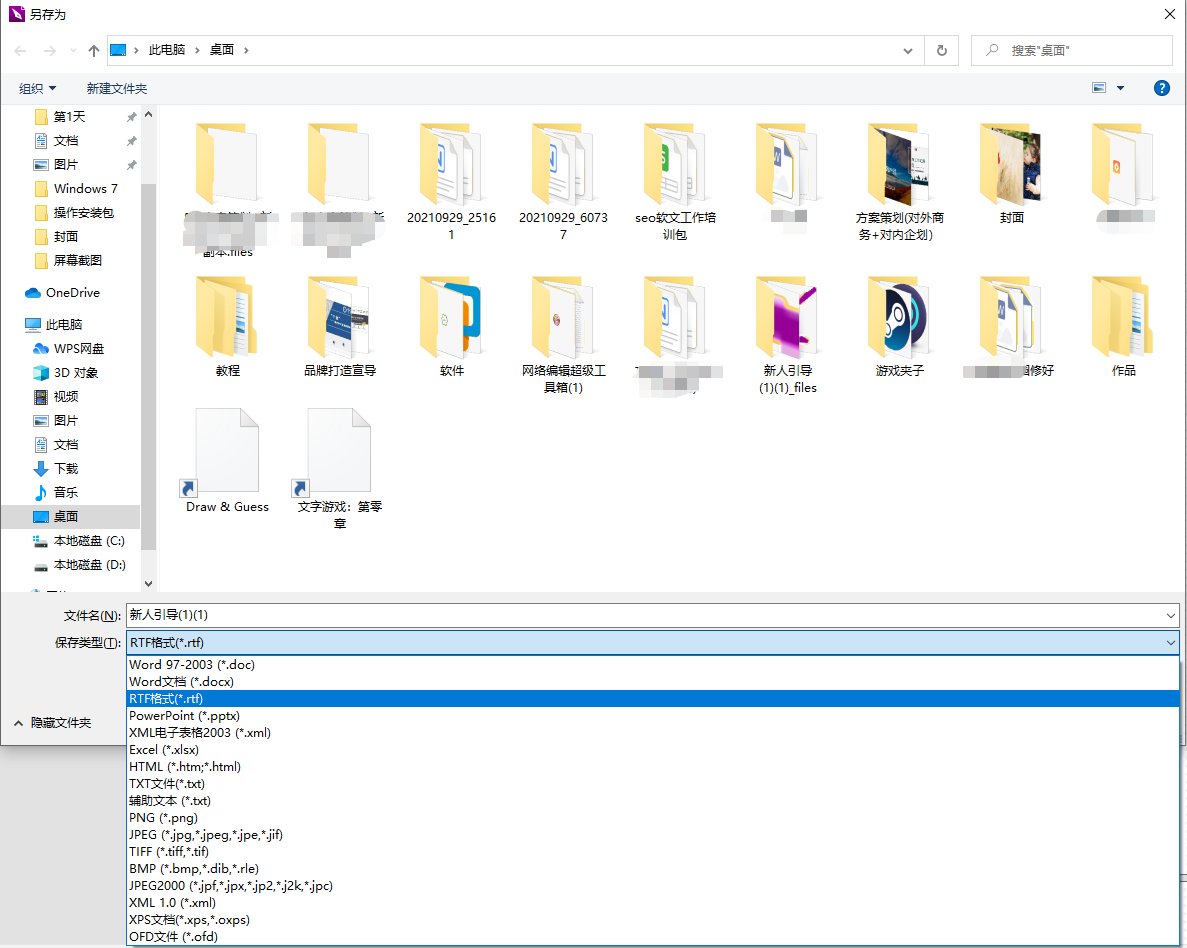Open Help via the blue question mark
The height and width of the screenshot is (948, 1187).
tap(1161, 88)
